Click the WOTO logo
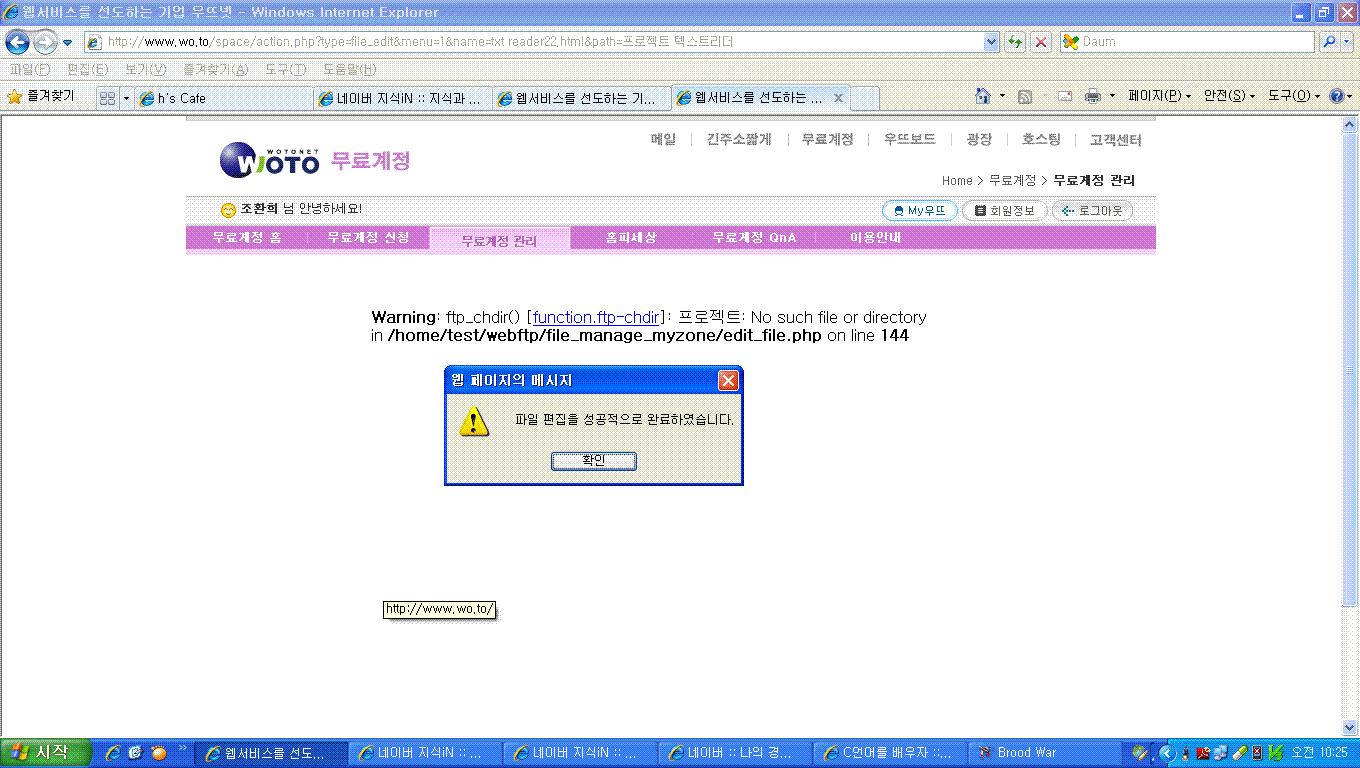 [x=270, y=160]
